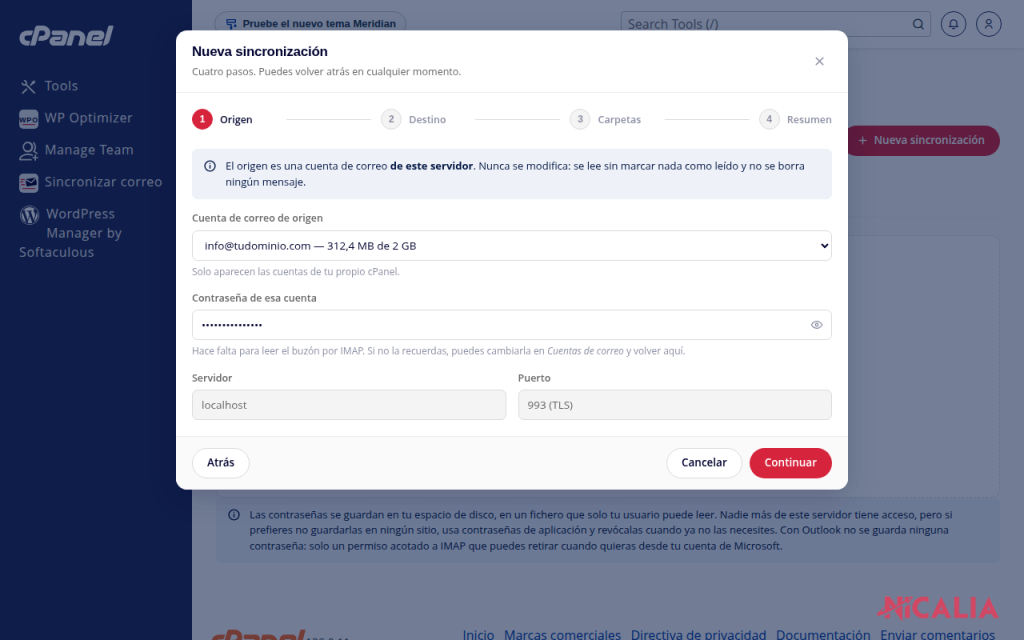Open Manage Team in the sidebar
This screenshot has width=1024, height=640.
pyautogui.click(x=89, y=150)
